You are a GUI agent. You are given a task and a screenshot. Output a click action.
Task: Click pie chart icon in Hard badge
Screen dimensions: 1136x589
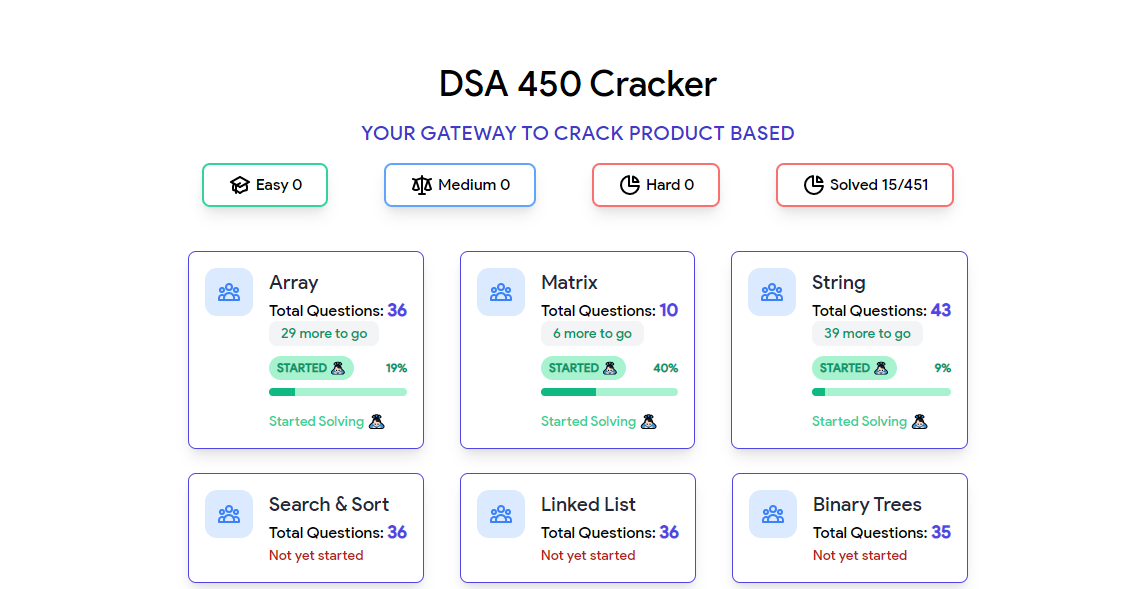click(630, 185)
